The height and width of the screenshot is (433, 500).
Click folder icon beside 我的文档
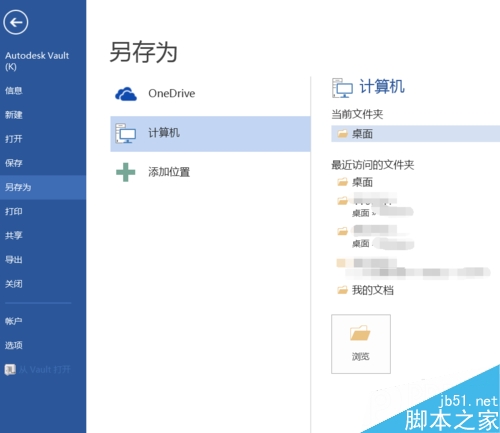pos(342,290)
